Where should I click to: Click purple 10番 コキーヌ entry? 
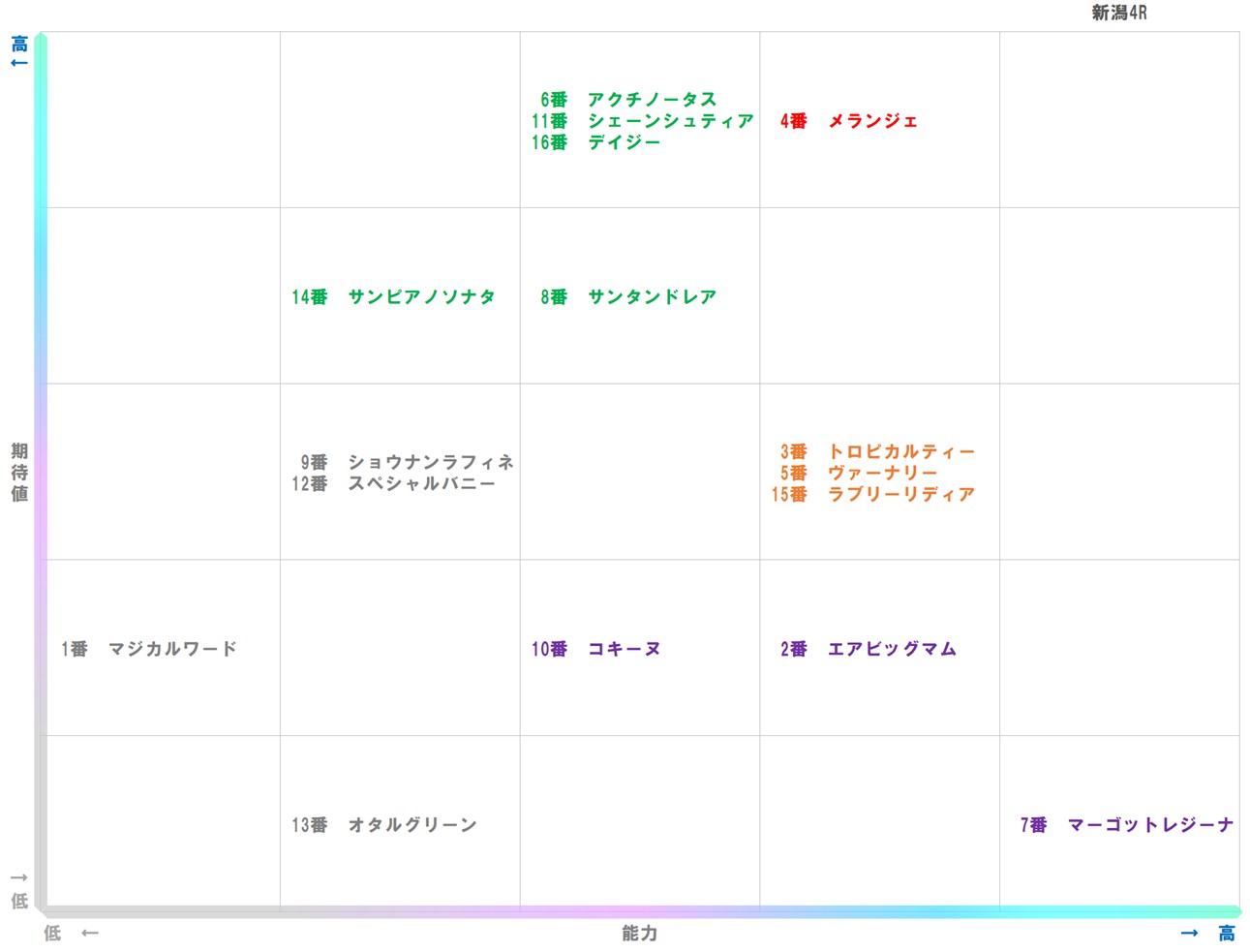(595, 649)
